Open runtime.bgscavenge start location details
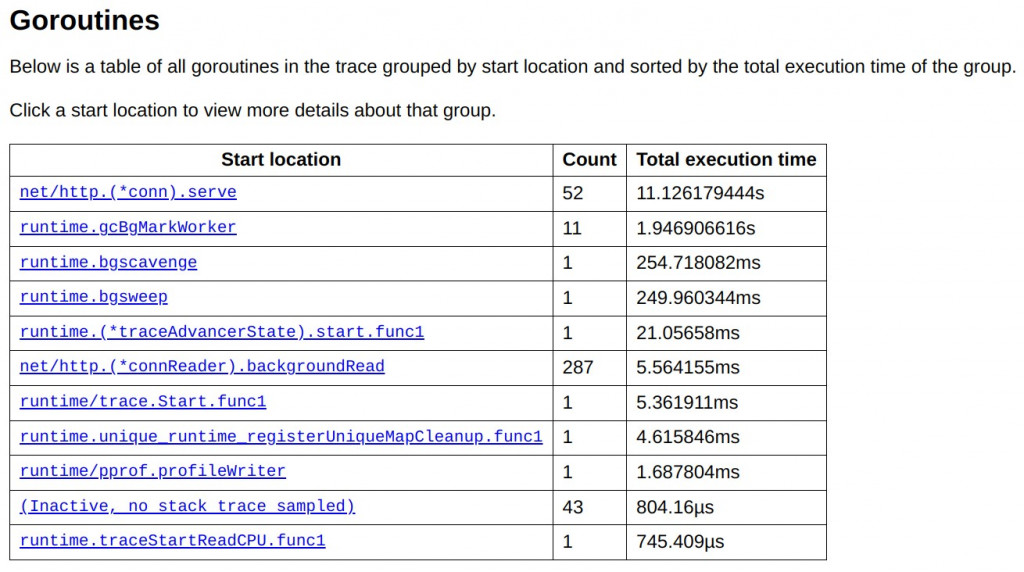The height and width of the screenshot is (572, 1024). click(x=108, y=262)
